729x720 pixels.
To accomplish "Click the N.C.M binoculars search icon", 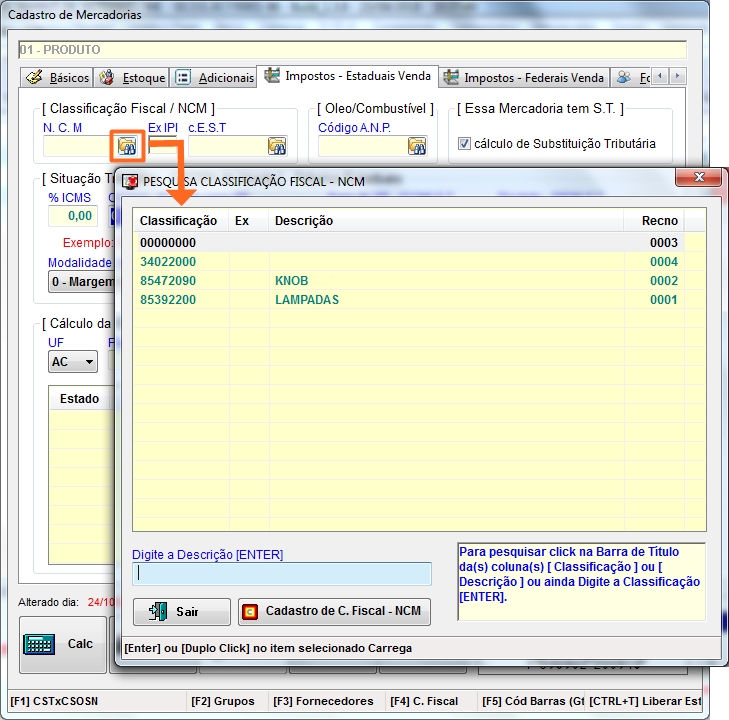I will click(x=127, y=146).
